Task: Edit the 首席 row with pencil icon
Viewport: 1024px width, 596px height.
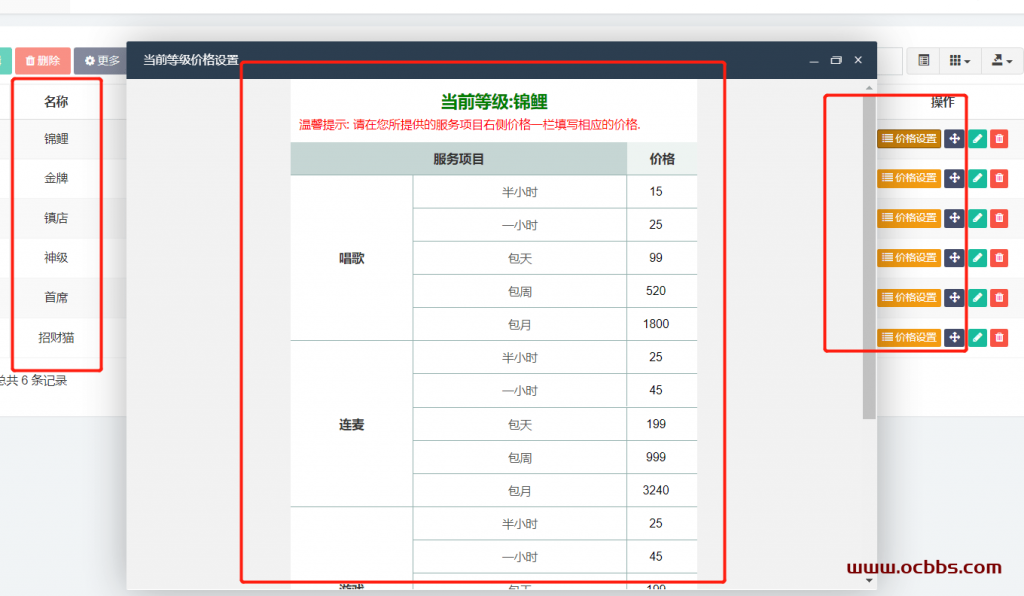Action: [977, 297]
